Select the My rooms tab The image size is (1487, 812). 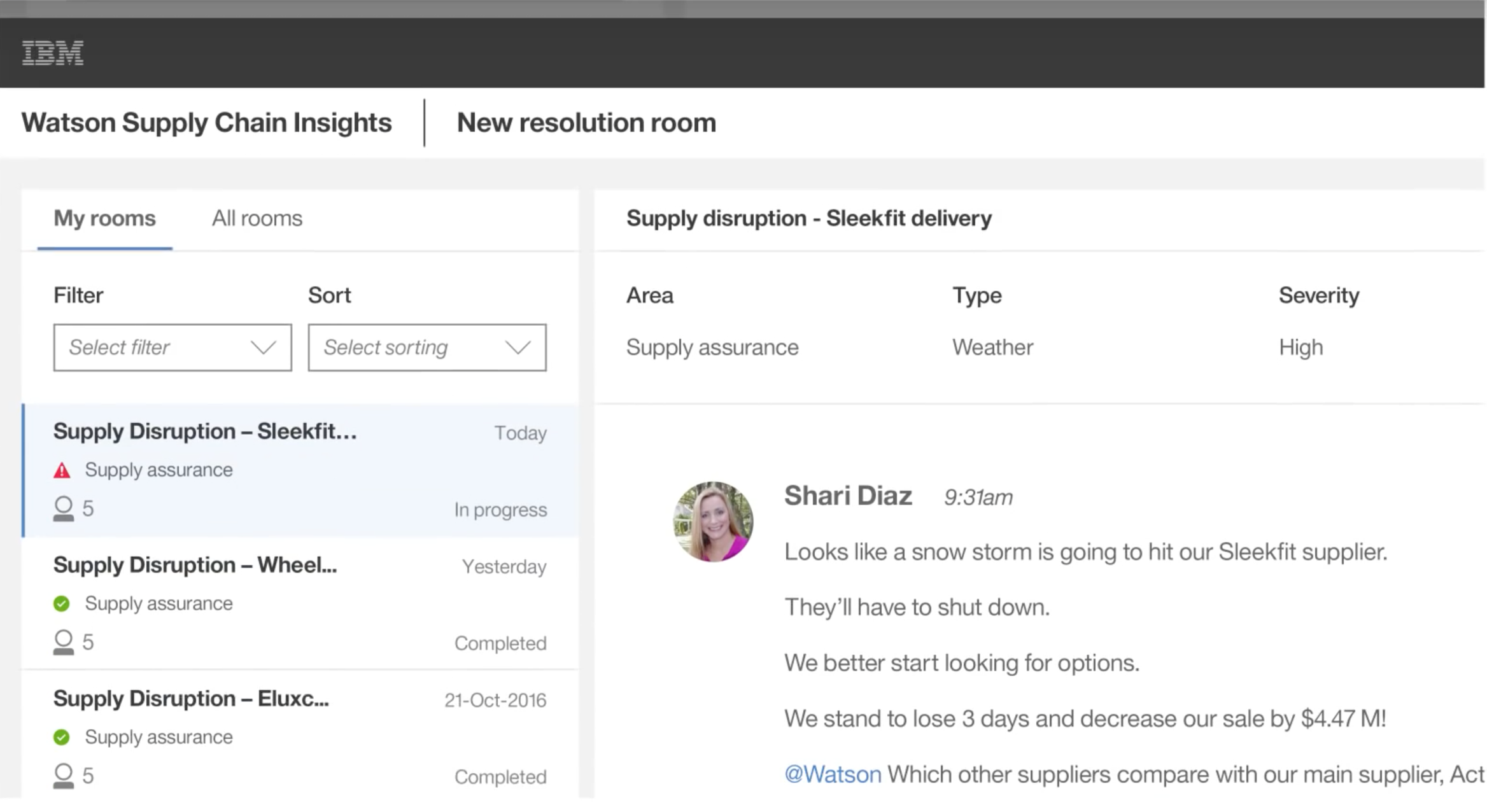click(104, 218)
